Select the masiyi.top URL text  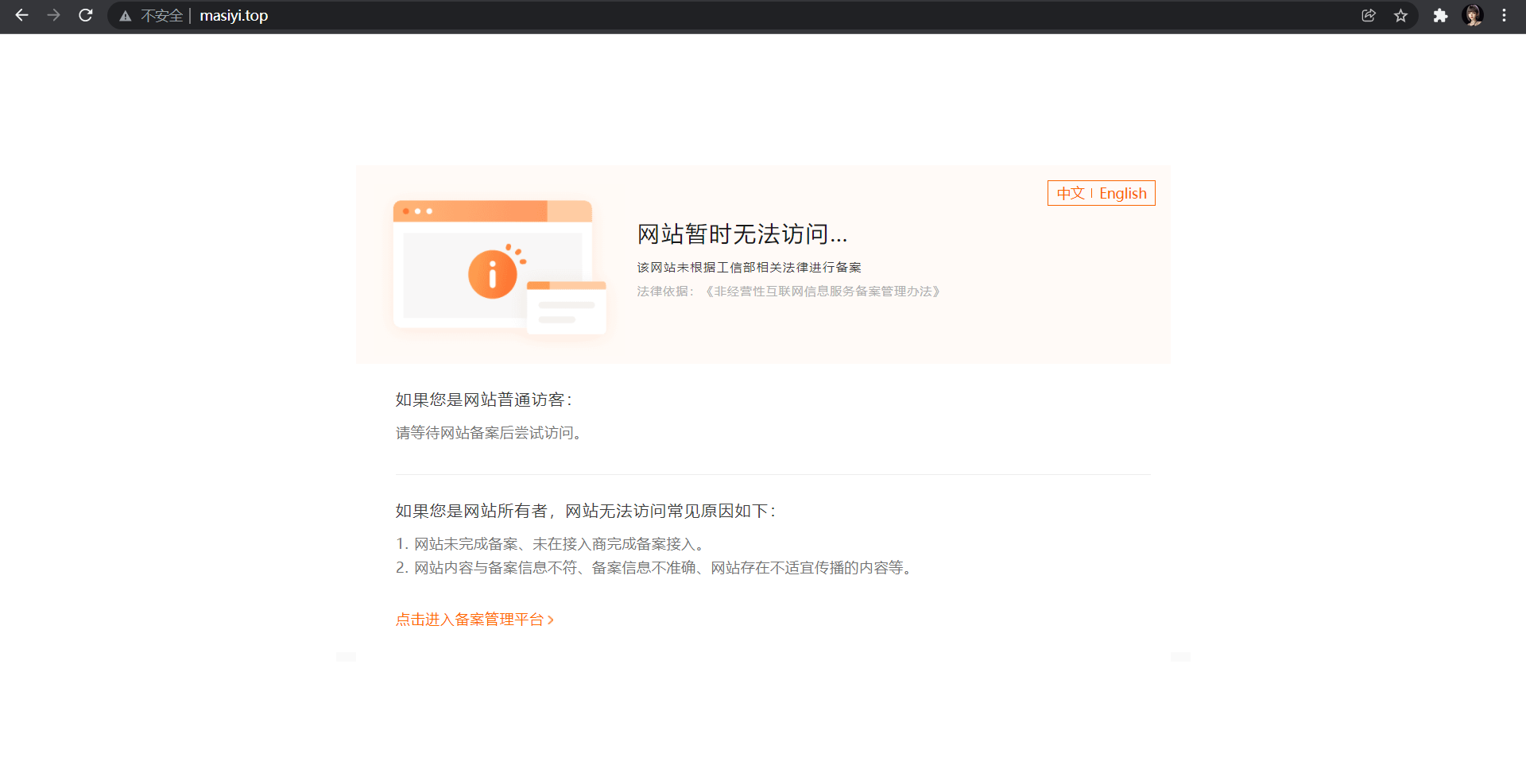click(x=233, y=15)
